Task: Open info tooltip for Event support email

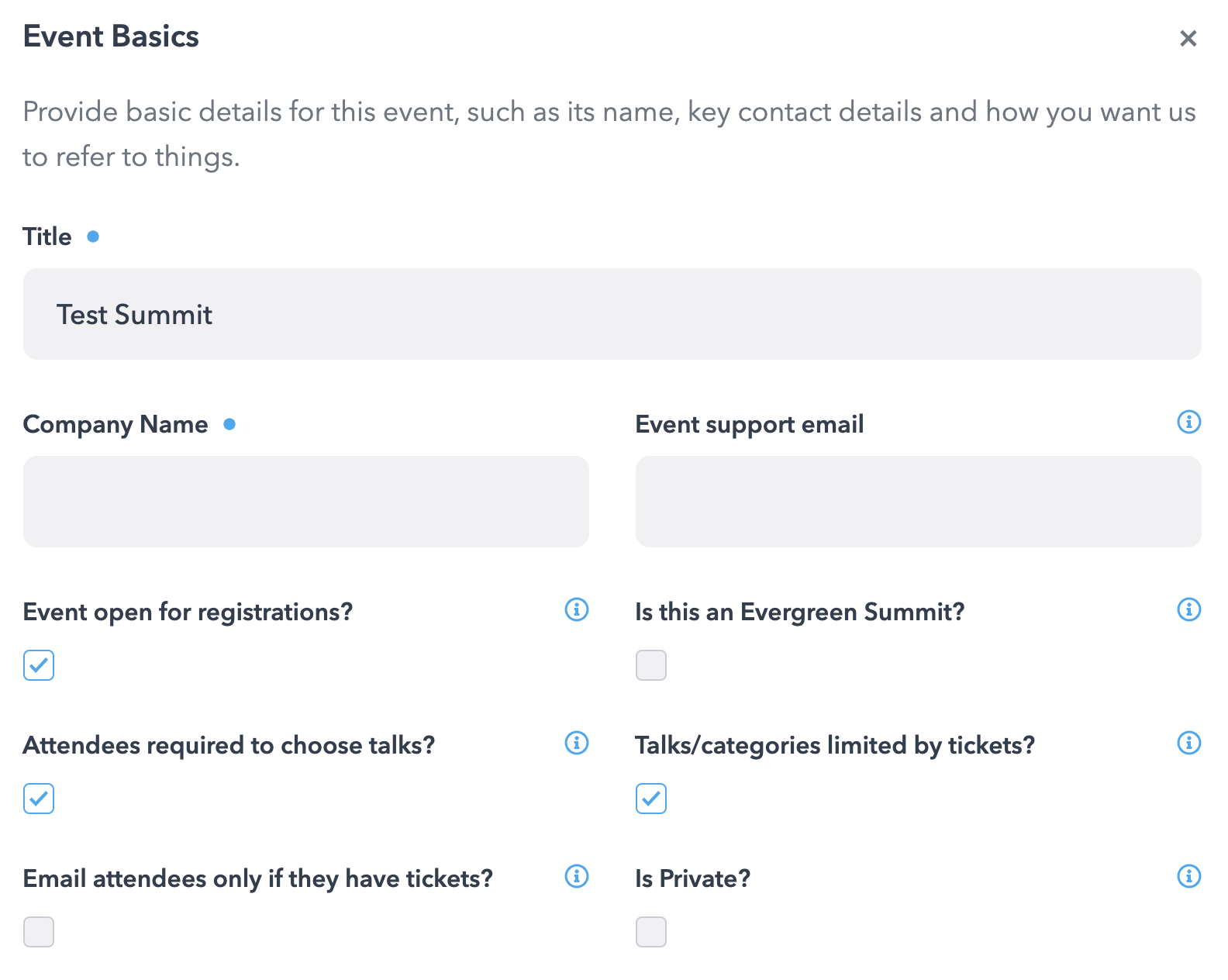Action: click(x=1188, y=422)
